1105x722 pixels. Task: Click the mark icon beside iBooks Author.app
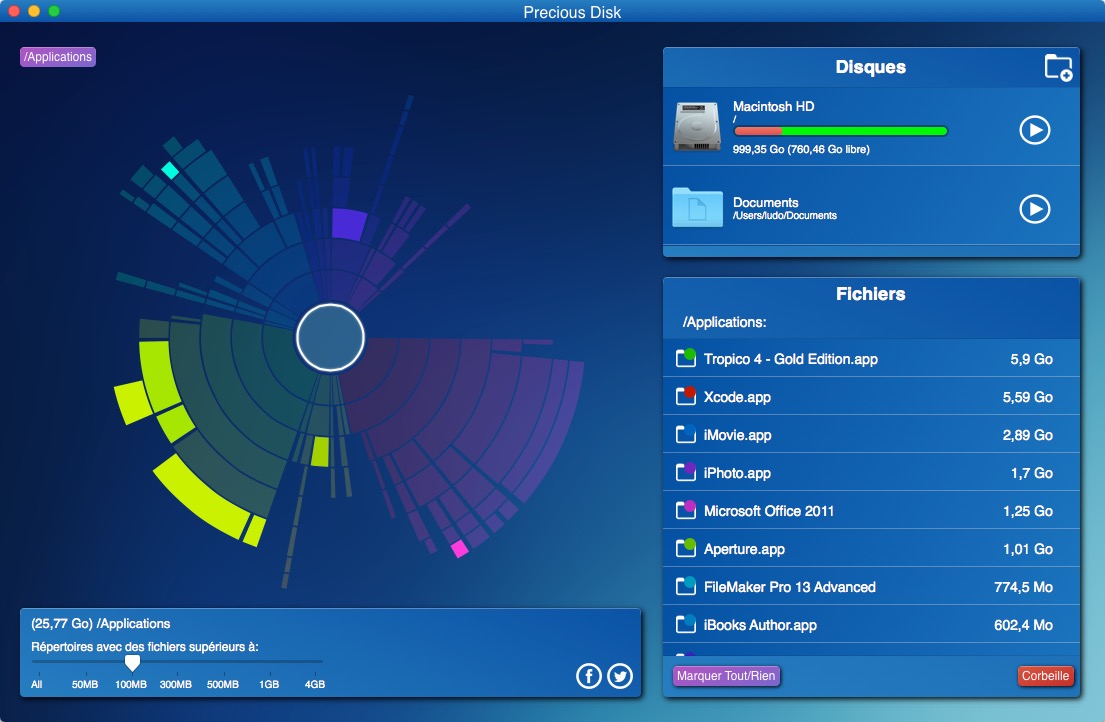(686, 624)
